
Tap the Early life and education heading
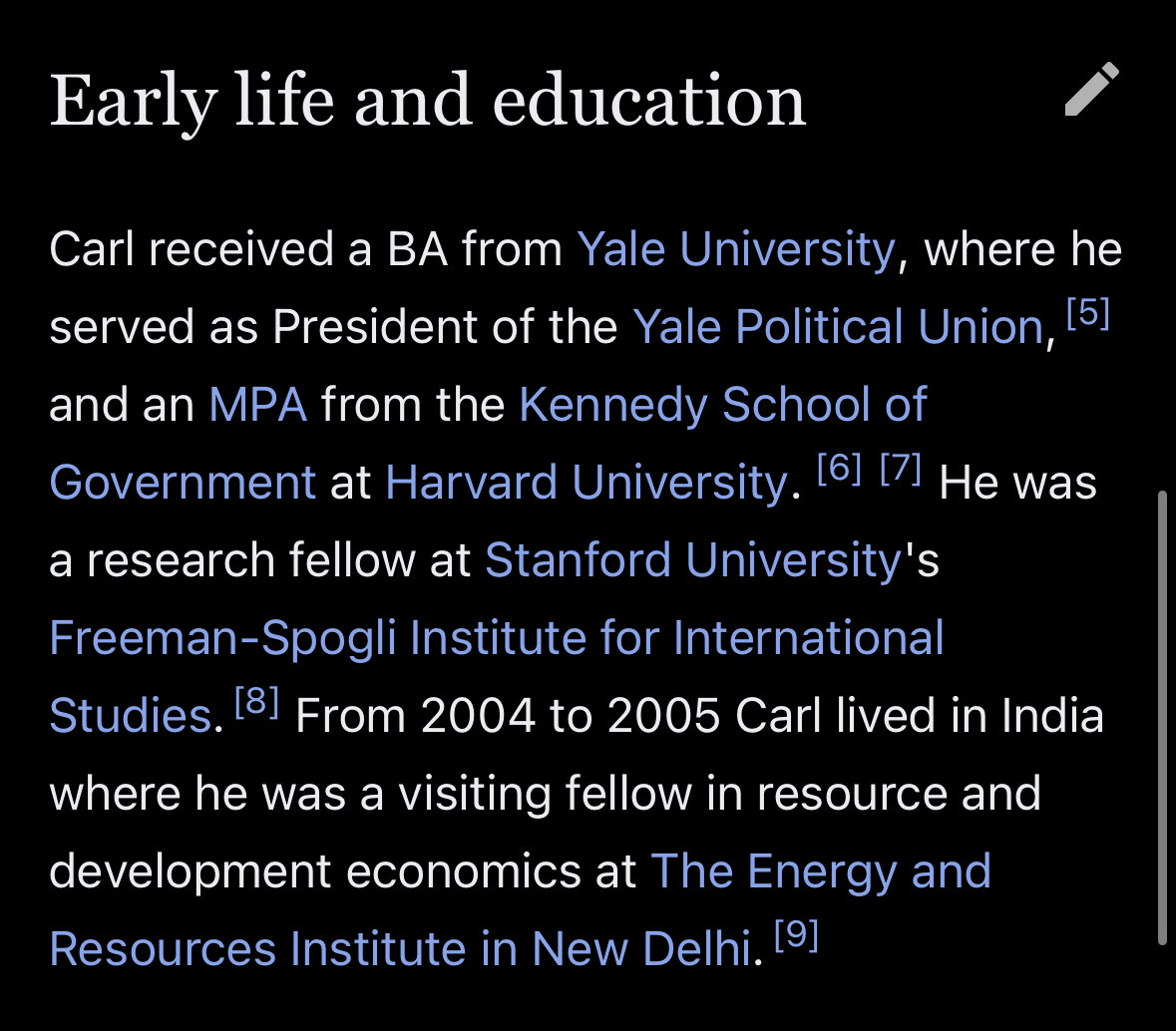427,102
